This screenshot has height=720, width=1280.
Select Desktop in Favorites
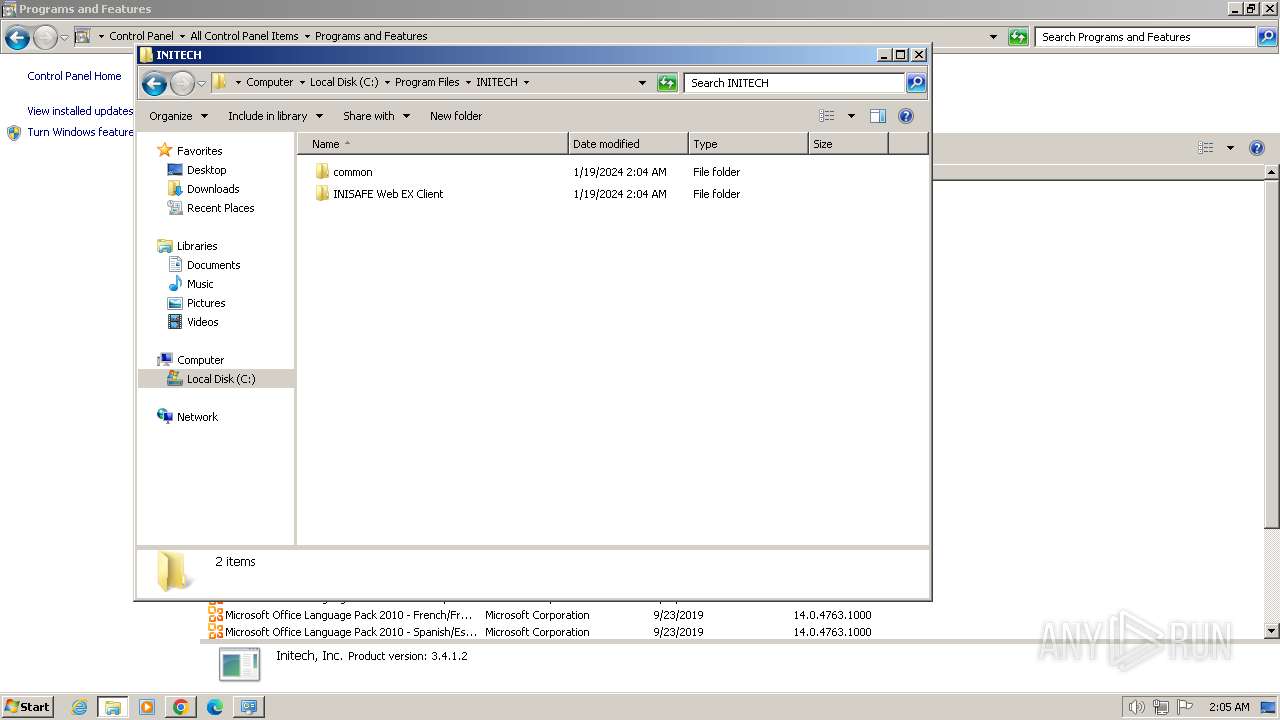tap(206, 170)
